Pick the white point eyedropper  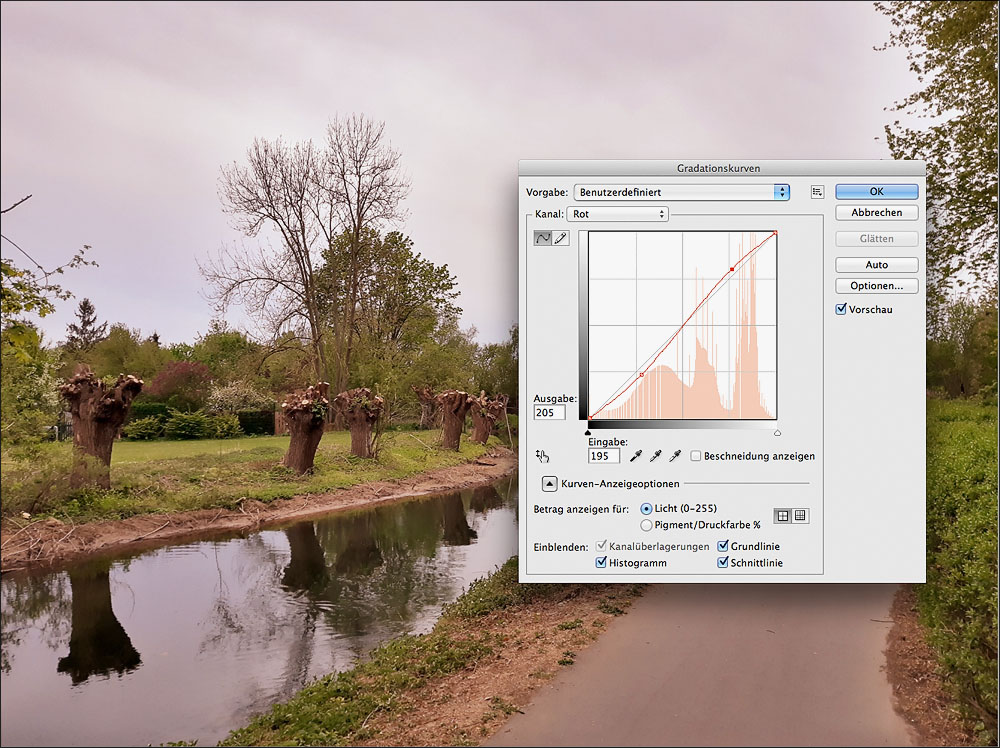[675, 456]
